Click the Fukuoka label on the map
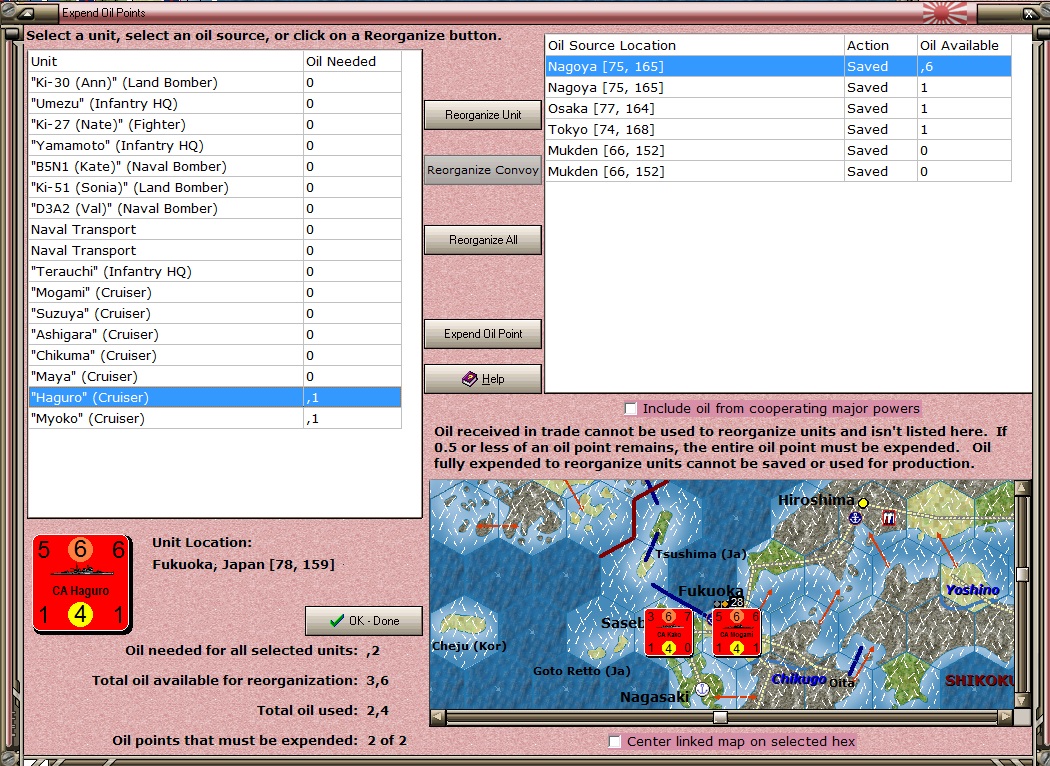The image size is (1050, 766). [x=710, y=591]
